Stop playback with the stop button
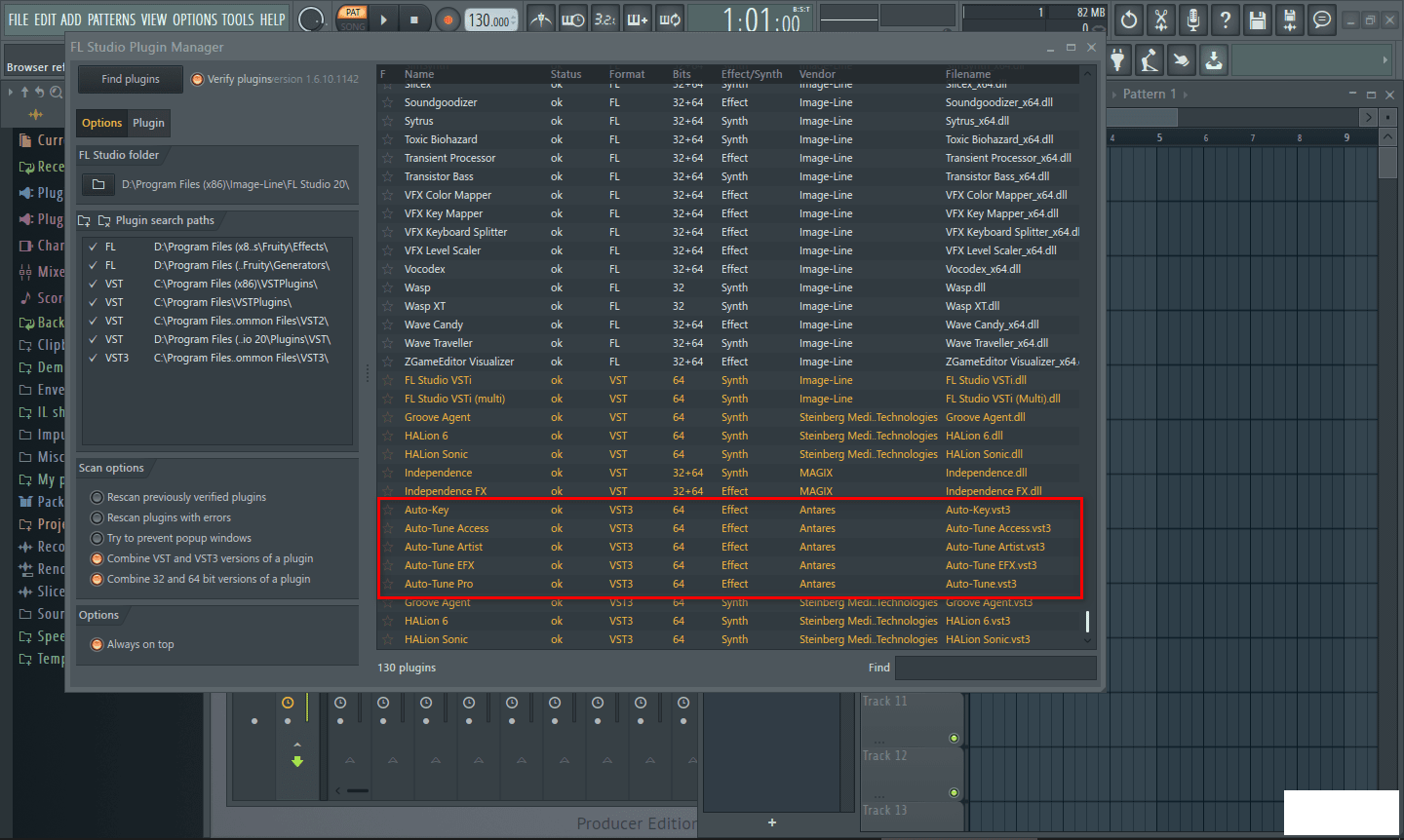This screenshot has height=840, width=1404. [x=414, y=19]
